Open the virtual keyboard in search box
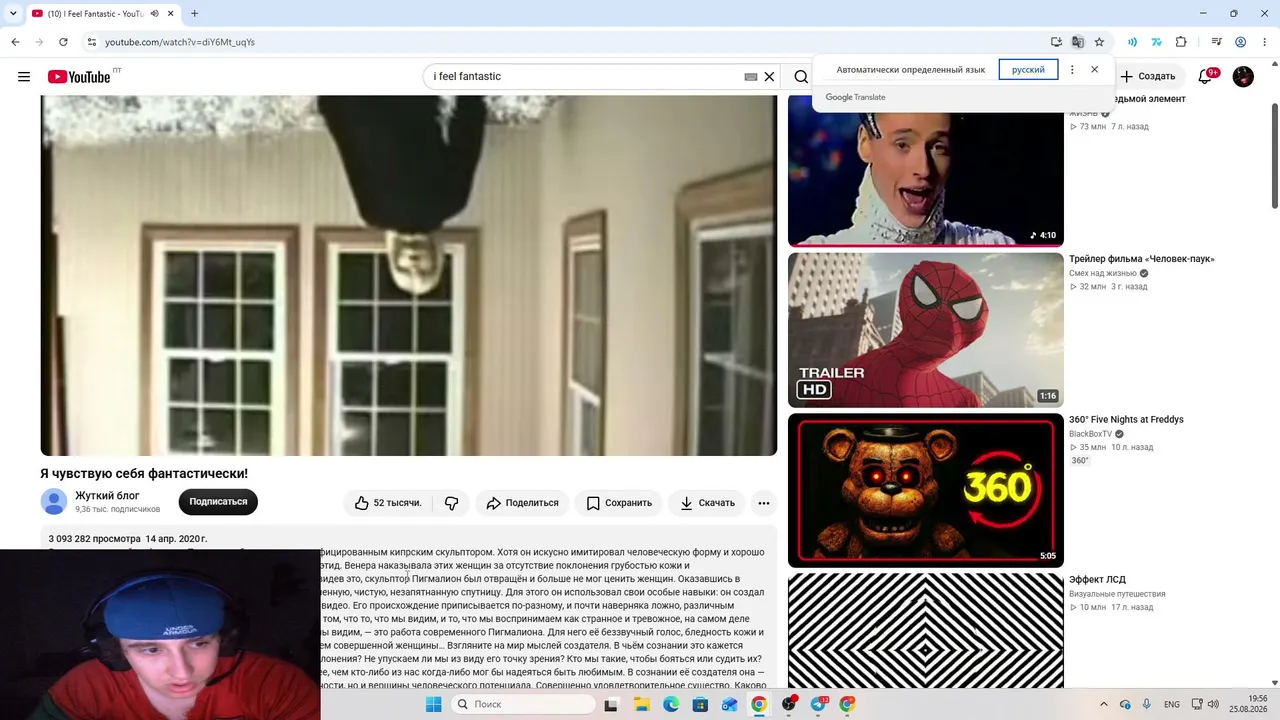 pyautogui.click(x=751, y=77)
